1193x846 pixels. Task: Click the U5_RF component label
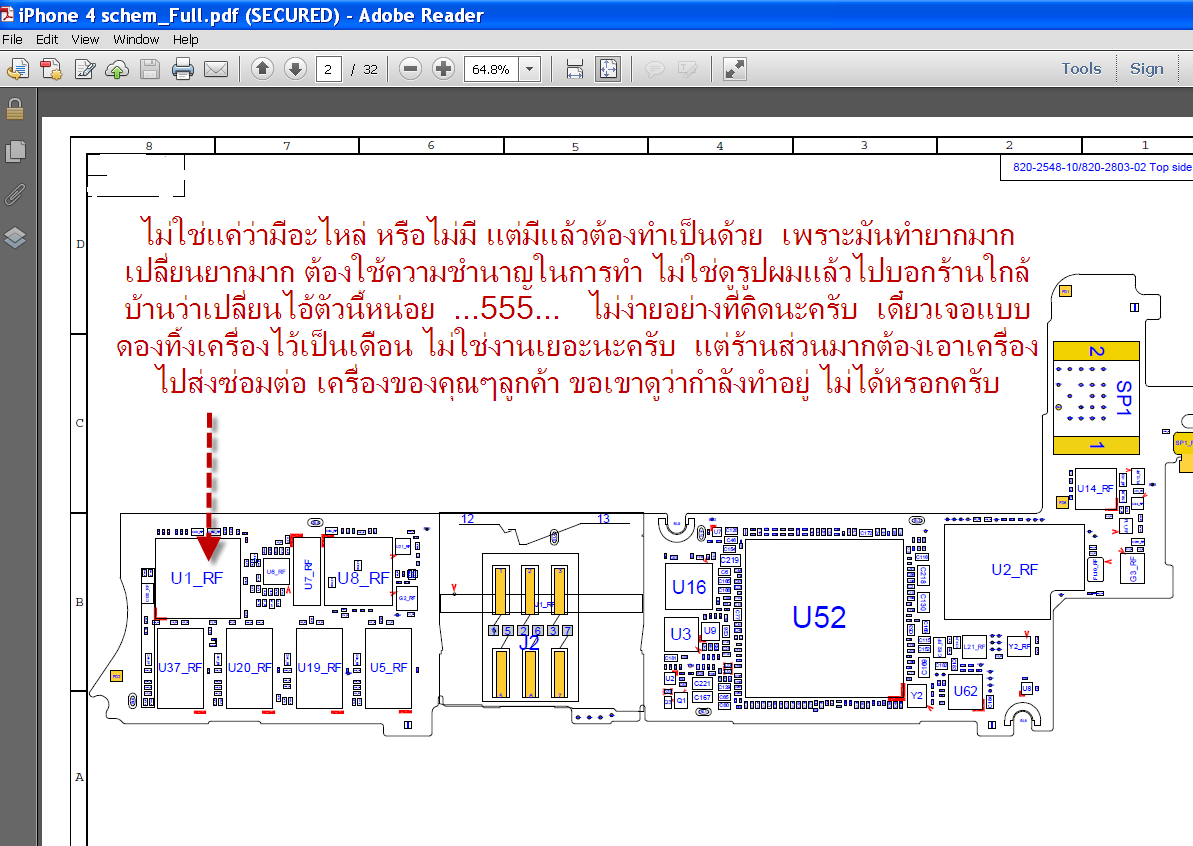pyautogui.click(x=389, y=667)
